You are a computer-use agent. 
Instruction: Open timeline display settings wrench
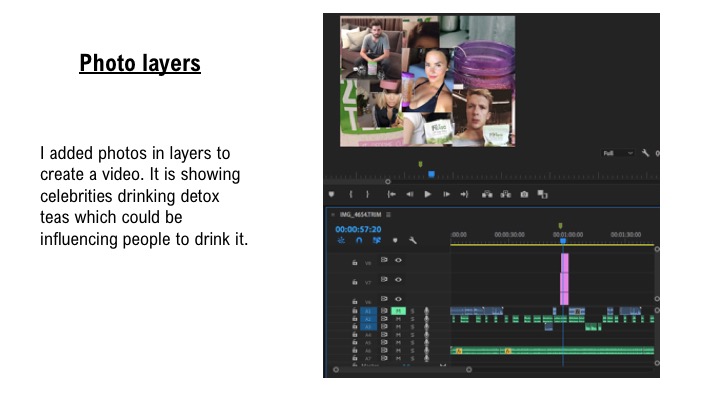coord(412,240)
